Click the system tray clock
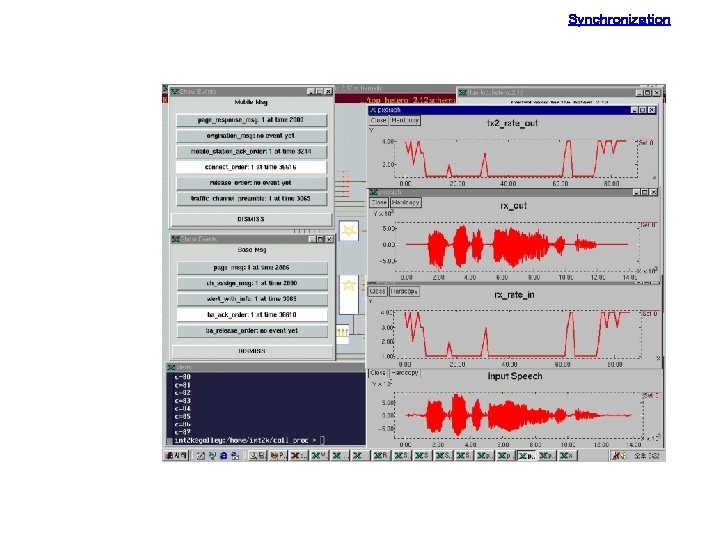Image resolution: width=720 pixels, height=540 pixels. pos(647,456)
